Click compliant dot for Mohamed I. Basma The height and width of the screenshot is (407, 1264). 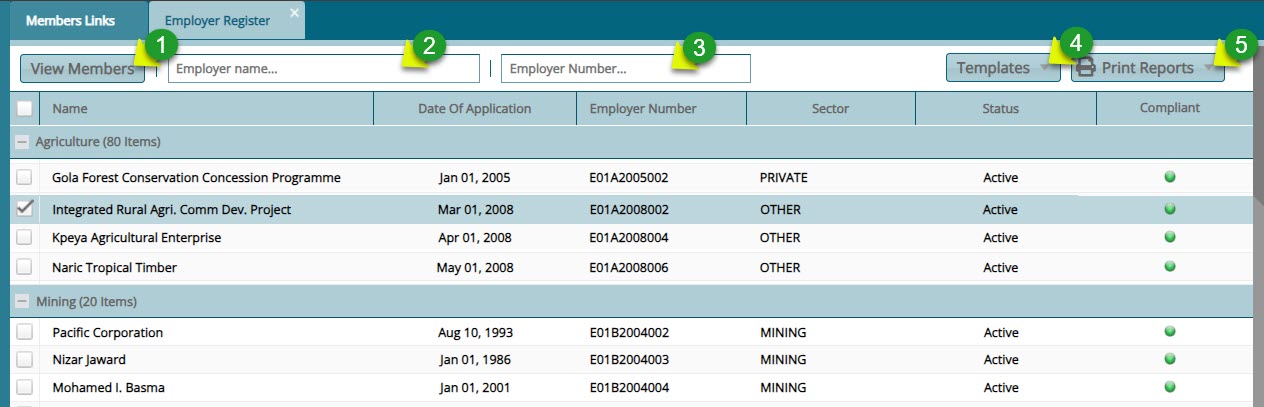click(x=1169, y=387)
